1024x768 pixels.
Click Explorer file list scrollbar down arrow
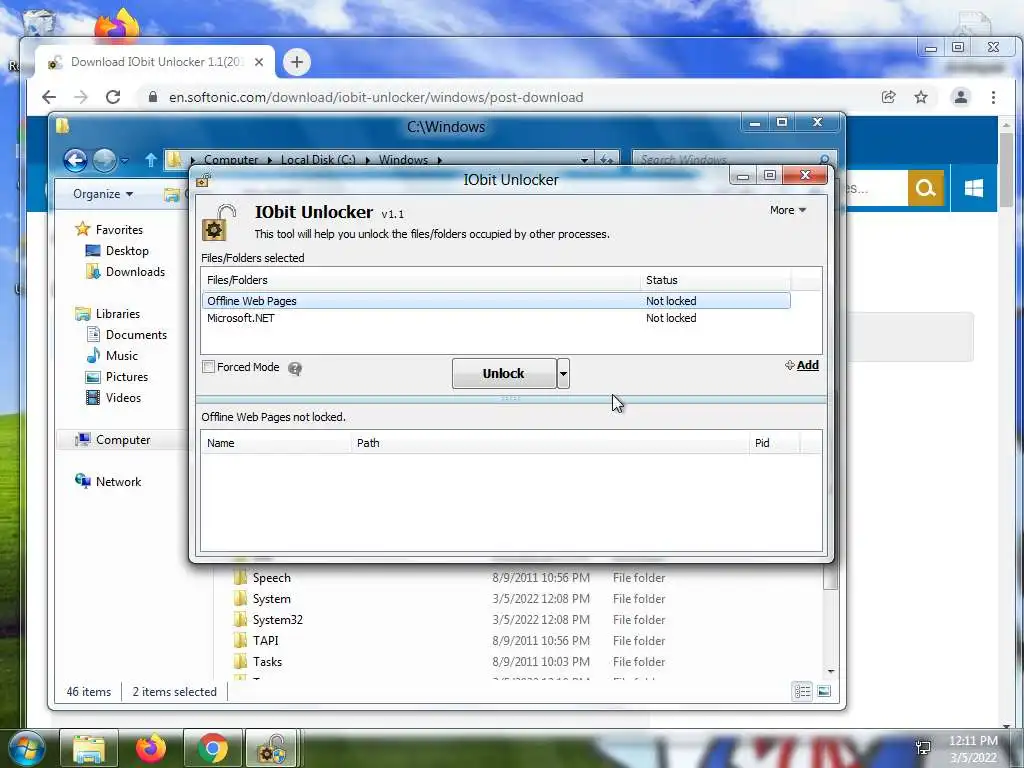[831, 671]
